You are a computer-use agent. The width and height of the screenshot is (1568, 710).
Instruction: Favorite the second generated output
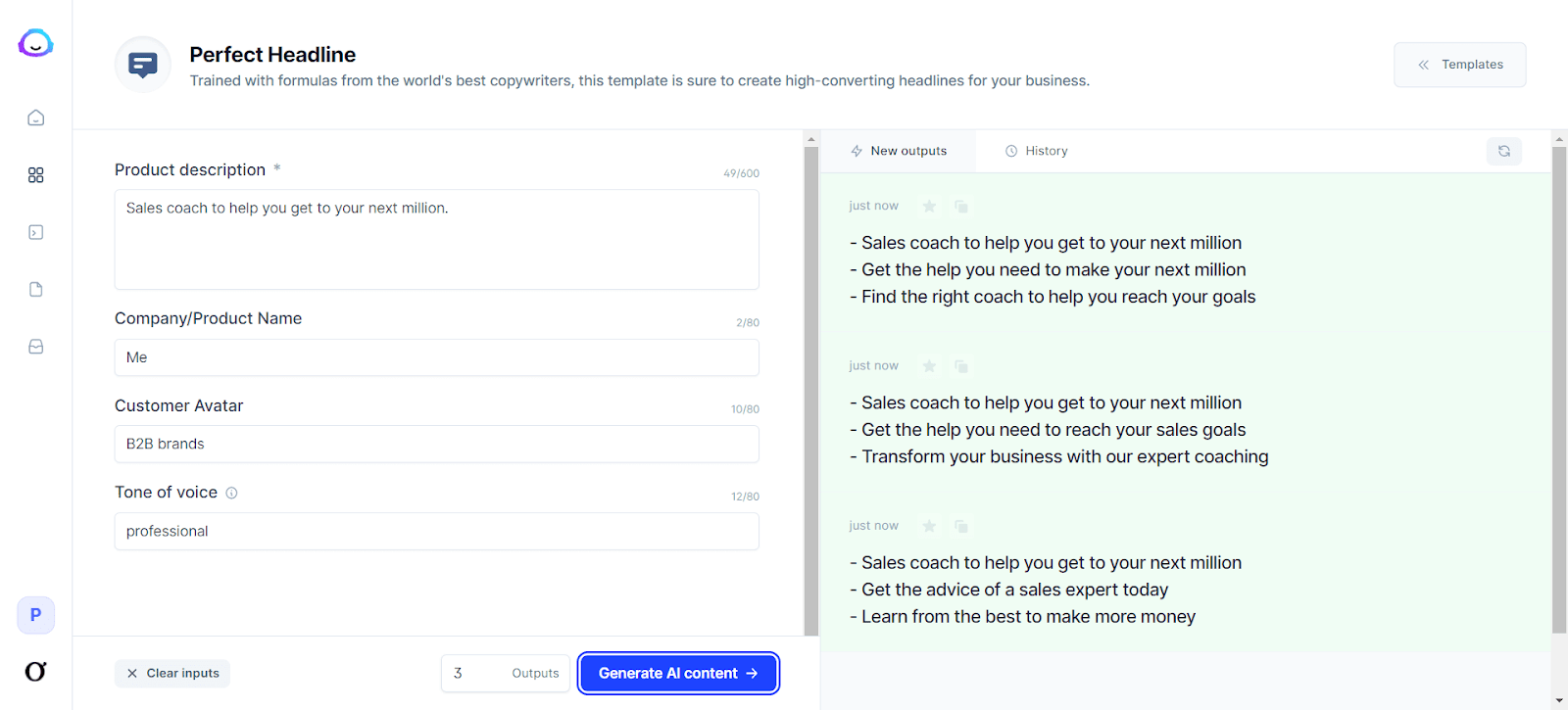point(929,366)
